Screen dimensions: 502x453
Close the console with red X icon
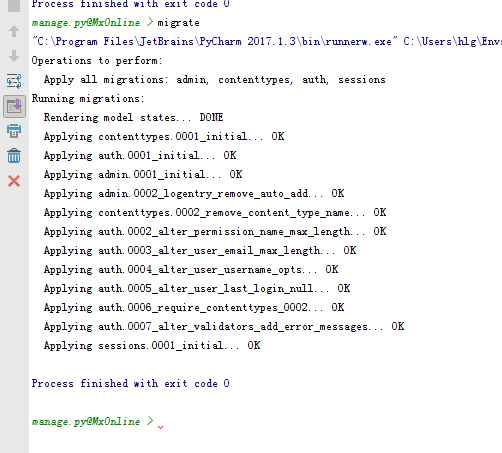tap(14, 181)
